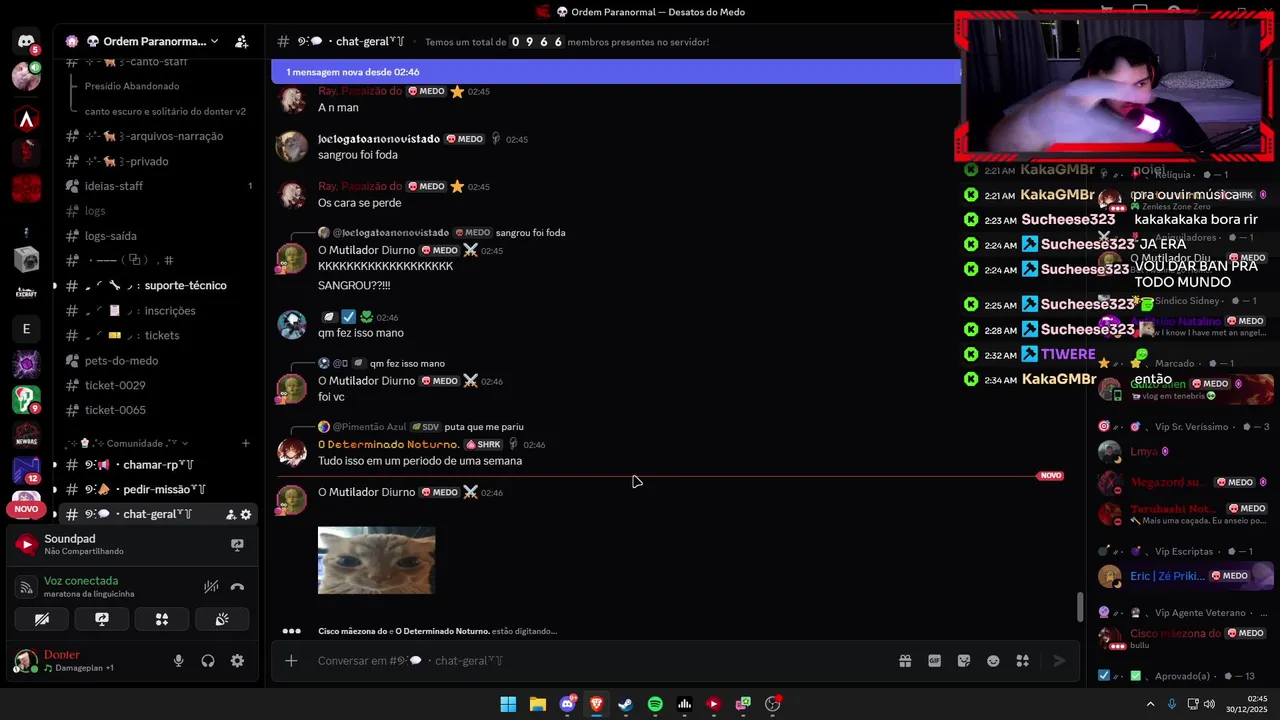Open thread canto escuro e solitário do donter v2
This screenshot has width=1280, height=720.
tap(166, 111)
